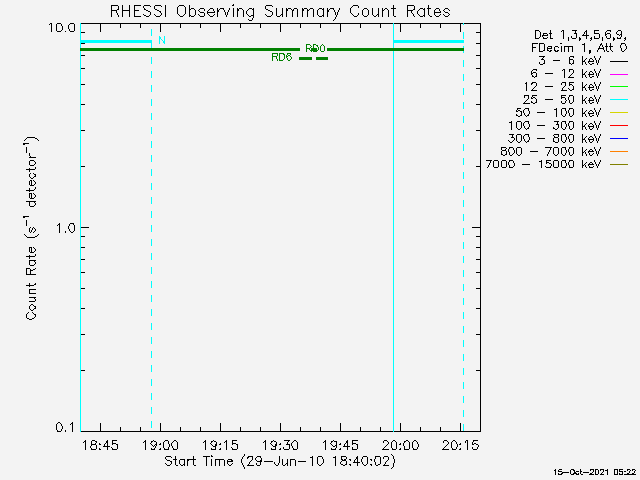640x480 pixels.
Task: Click the cyan N flag label
Action: (x=162, y=40)
